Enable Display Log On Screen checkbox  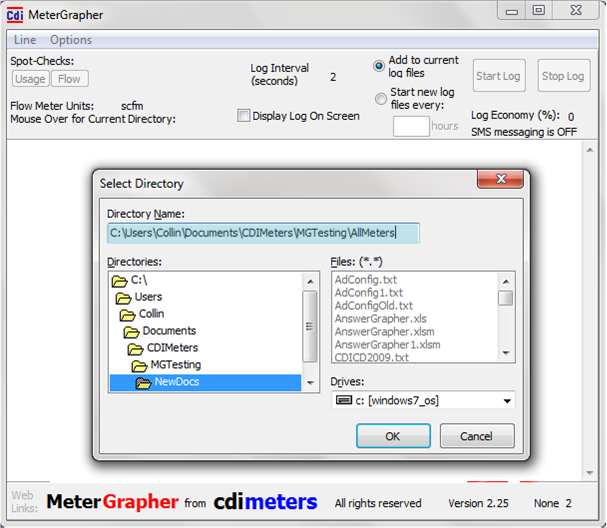tap(243, 115)
